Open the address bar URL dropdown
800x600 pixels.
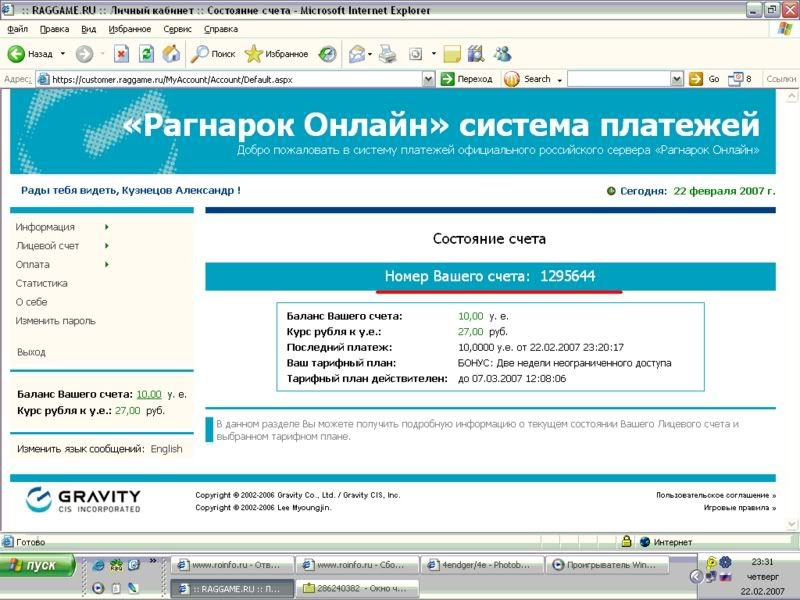point(429,79)
